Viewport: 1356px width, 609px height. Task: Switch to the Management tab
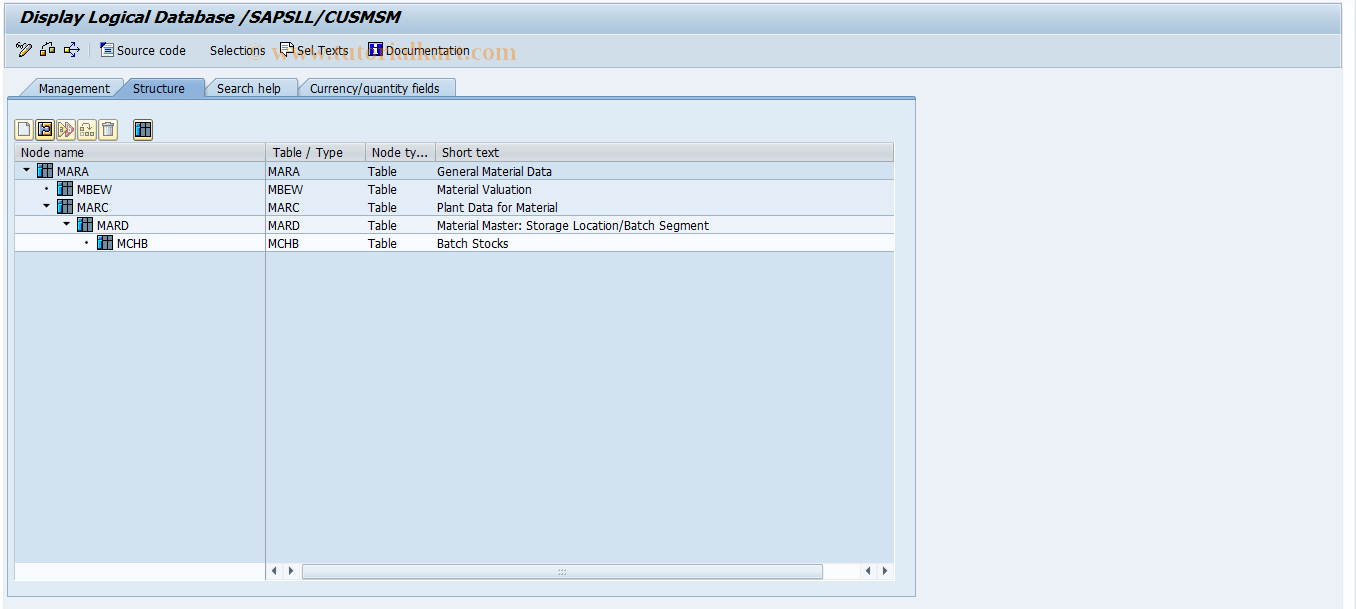(x=73, y=88)
